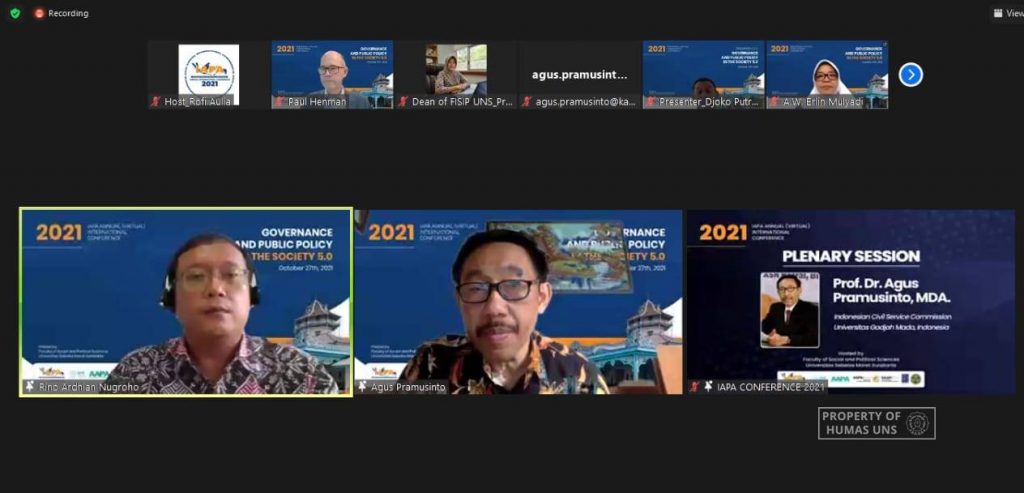The width and height of the screenshot is (1024, 493).
Task: Click muted mic icon beside agus.pramusinto@ka
Action: point(528,101)
